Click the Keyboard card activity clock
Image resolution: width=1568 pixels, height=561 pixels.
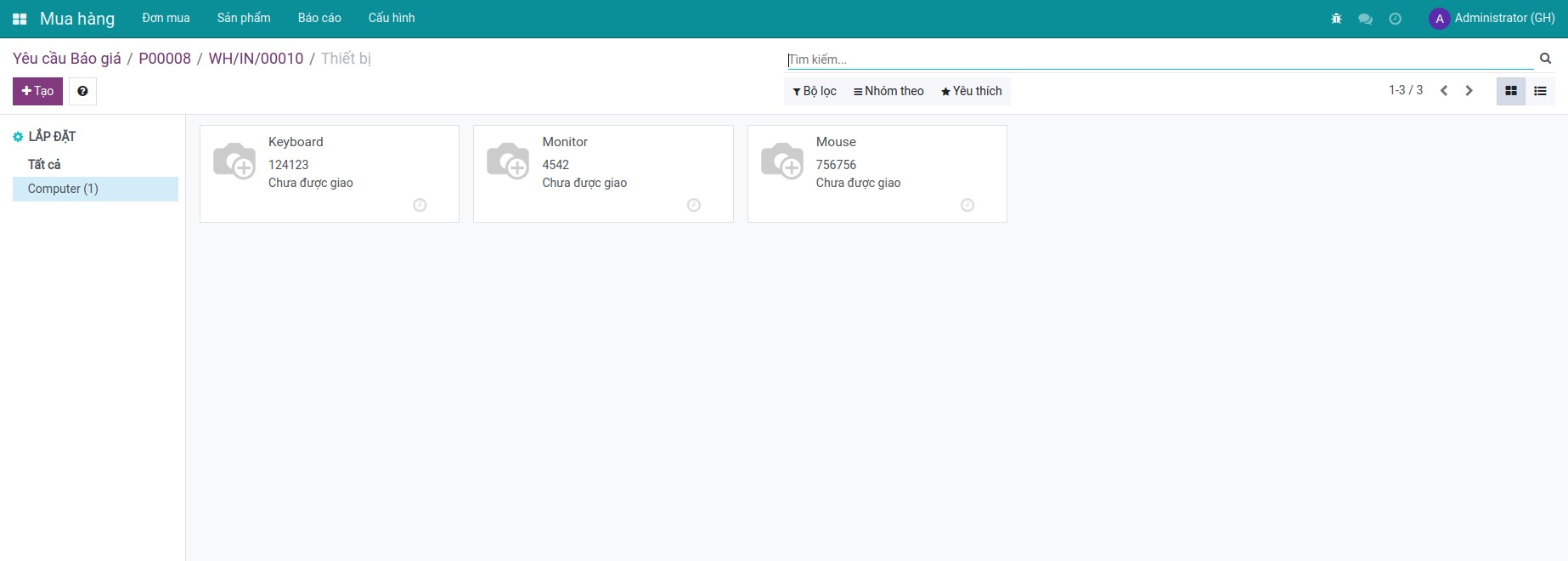pos(420,205)
